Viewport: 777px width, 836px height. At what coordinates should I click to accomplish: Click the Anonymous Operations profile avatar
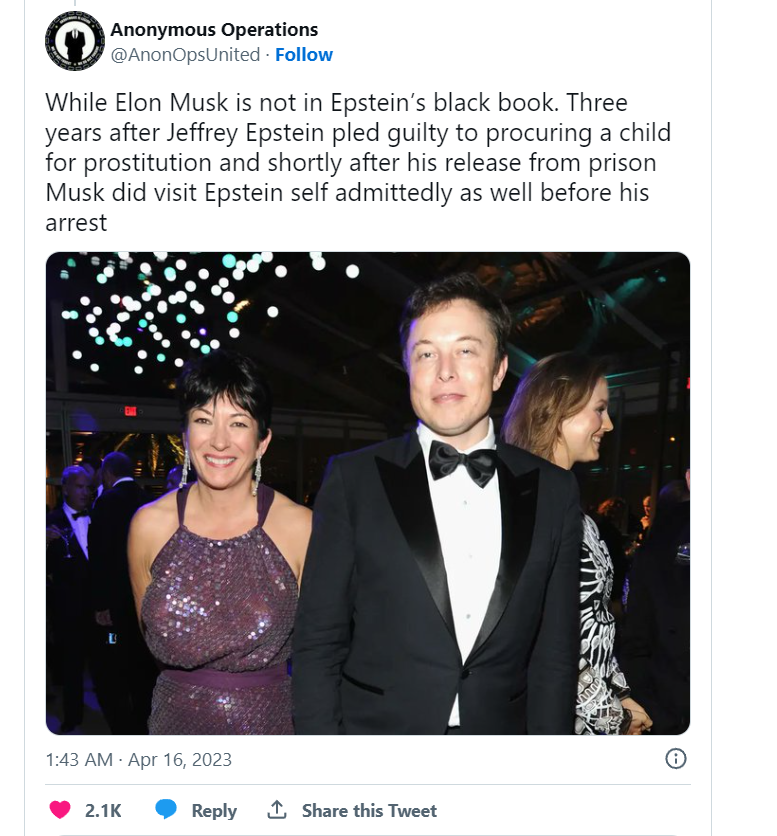pyautogui.click(x=75, y=41)
